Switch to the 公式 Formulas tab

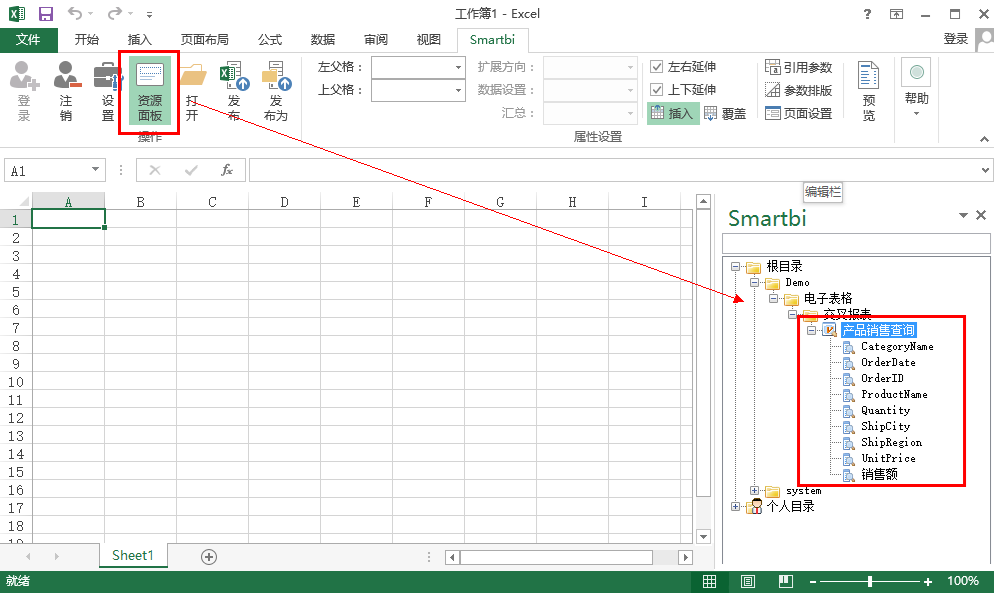[269, 39]
